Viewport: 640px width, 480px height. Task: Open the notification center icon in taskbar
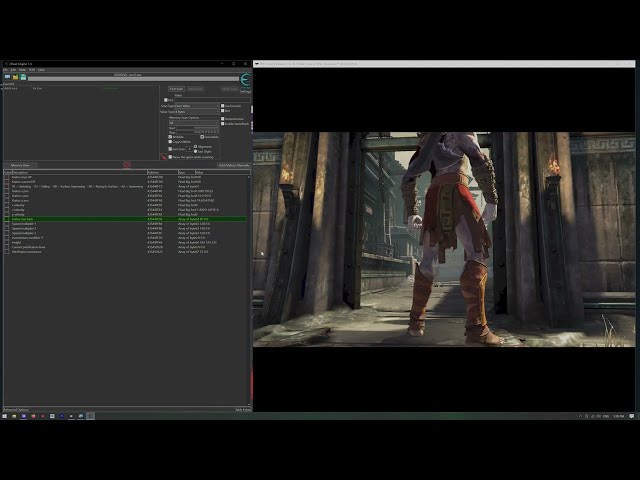pos(631,416)
